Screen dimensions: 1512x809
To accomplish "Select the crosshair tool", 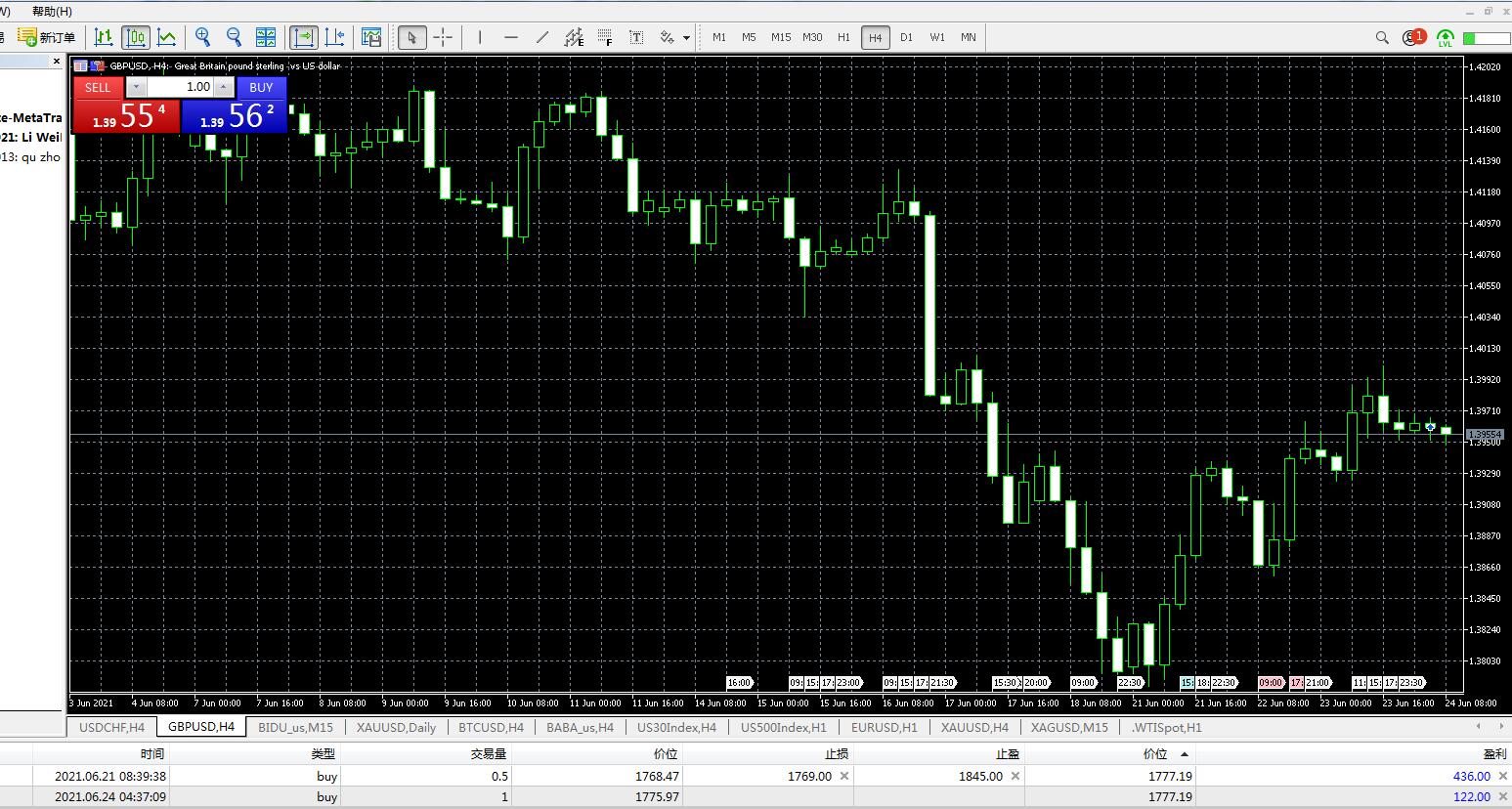I will coord(443,37).
